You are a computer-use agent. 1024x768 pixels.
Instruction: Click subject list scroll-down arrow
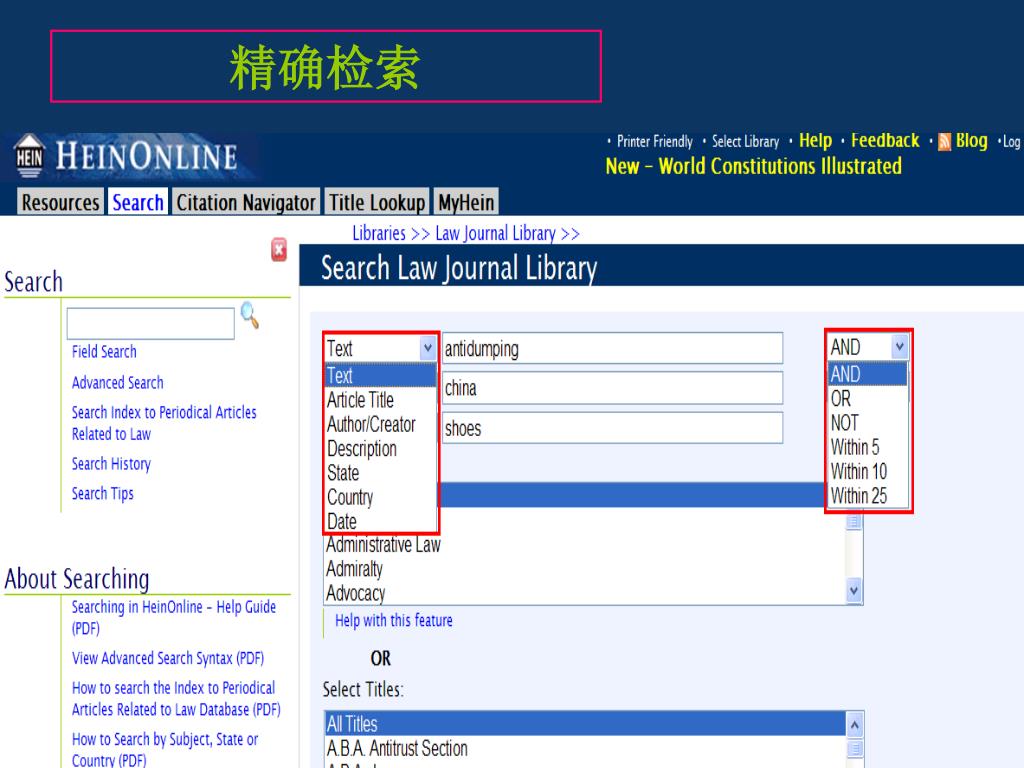(x=854, y=591)
